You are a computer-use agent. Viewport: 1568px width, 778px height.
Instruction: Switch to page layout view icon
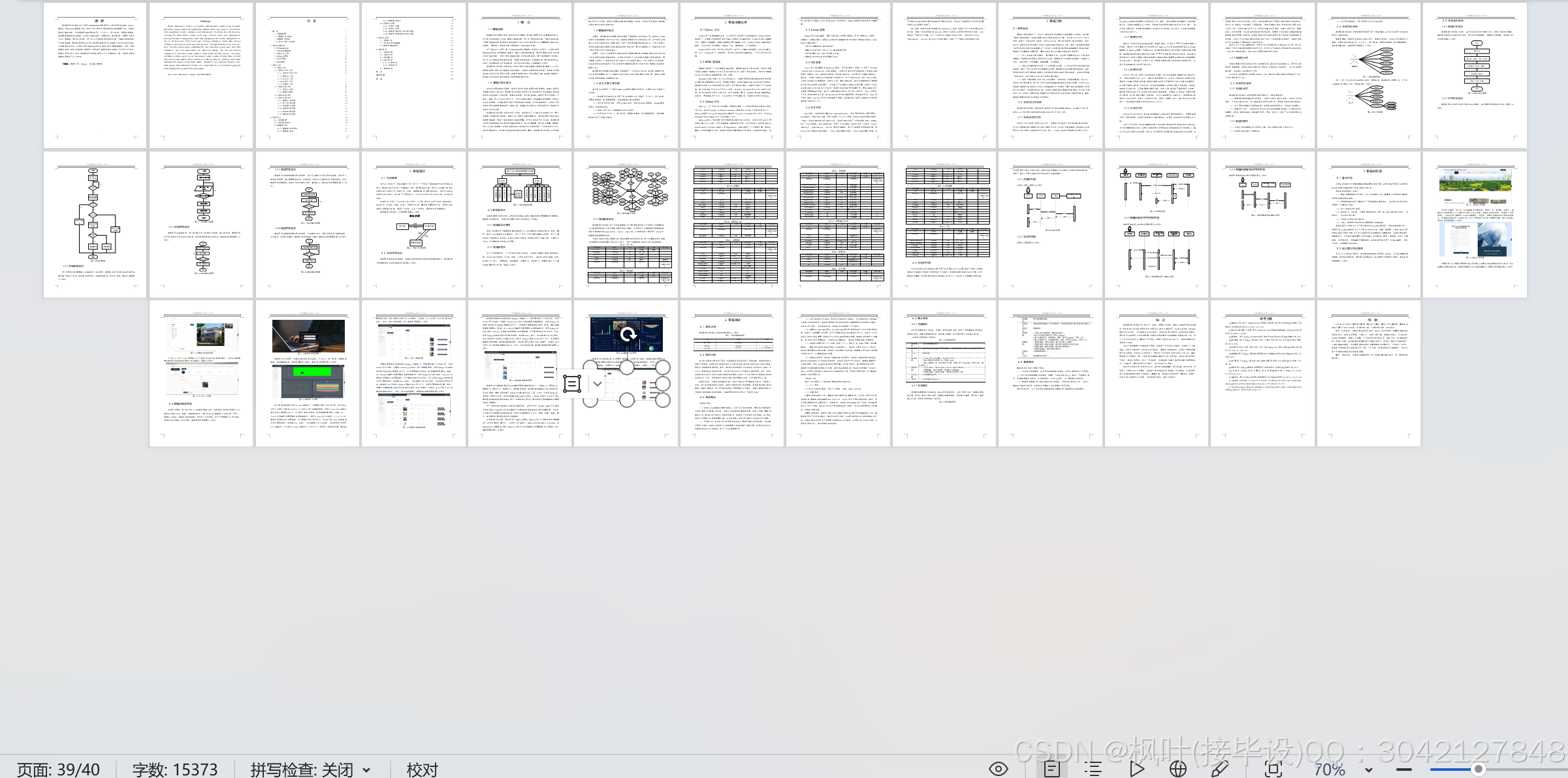pos(1051,769)
